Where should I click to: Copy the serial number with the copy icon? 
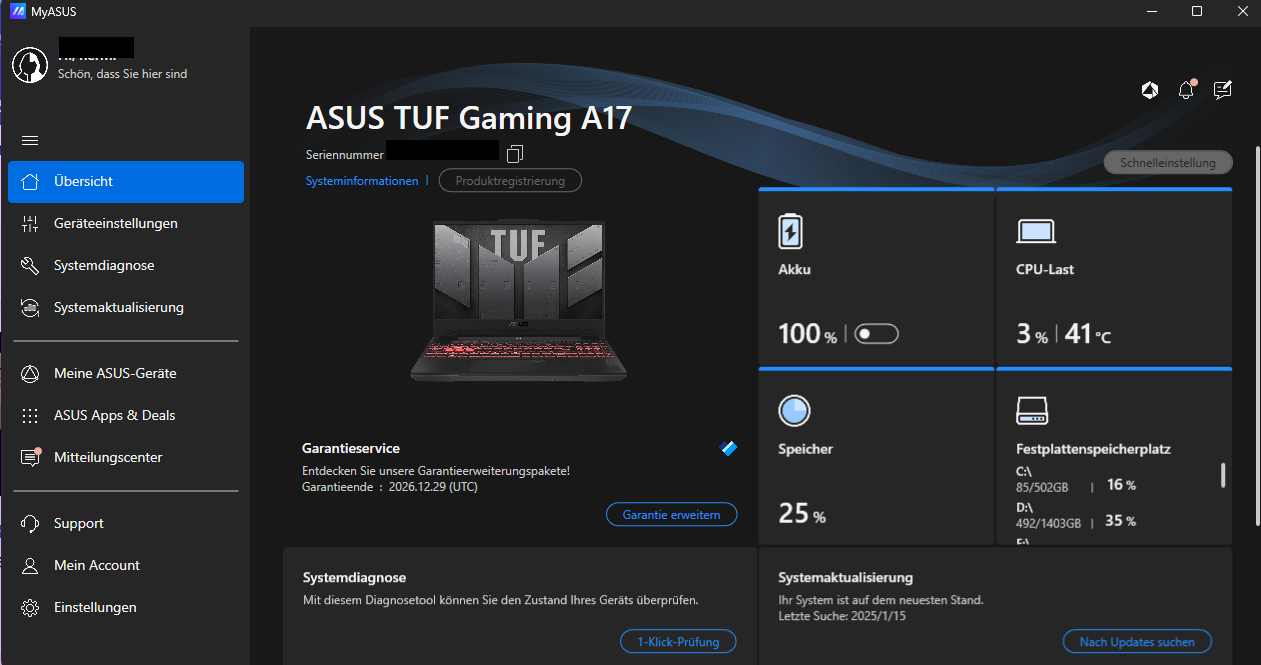(x=515, y=154)
